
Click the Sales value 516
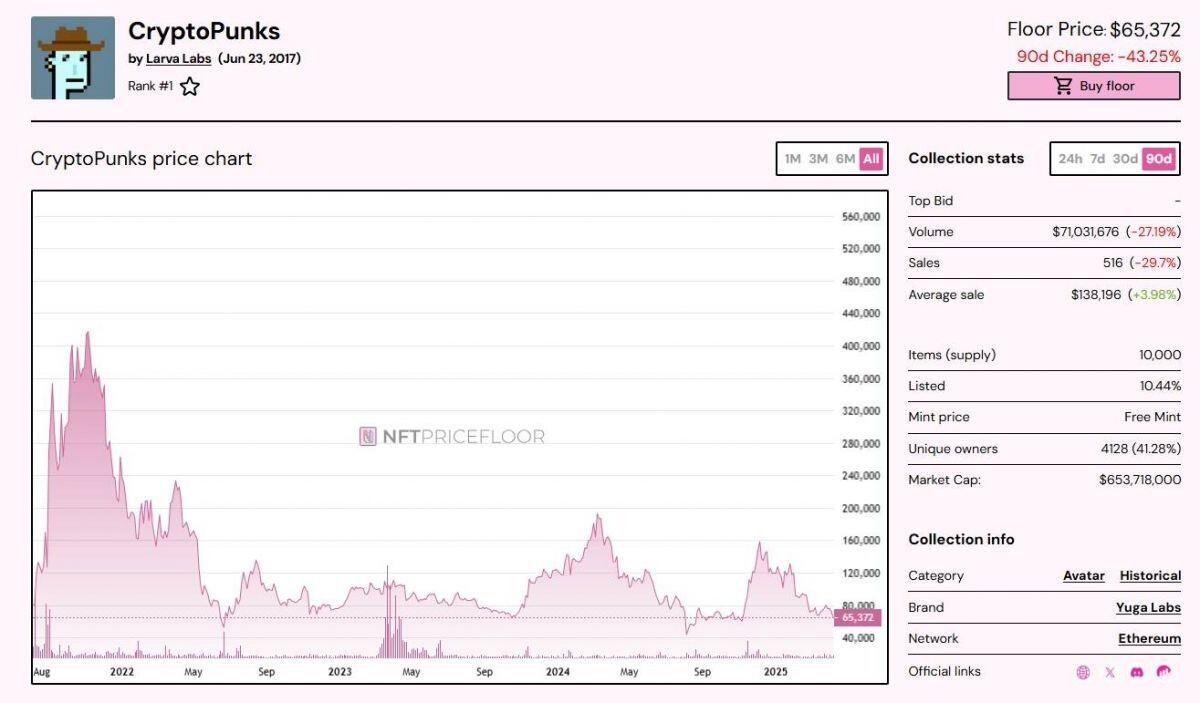coord(1113,263)
